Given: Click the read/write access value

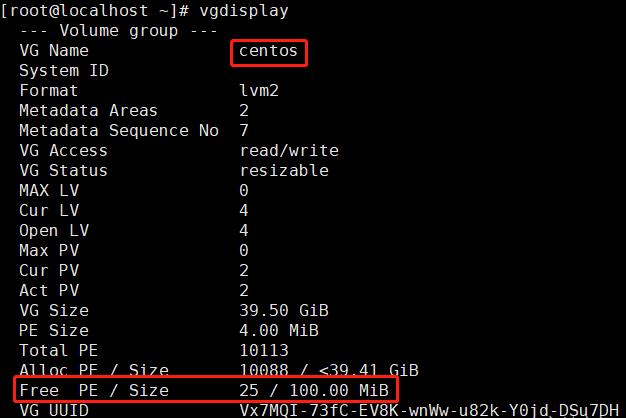Looking at the screenshot, I should [x=289, y=151].
